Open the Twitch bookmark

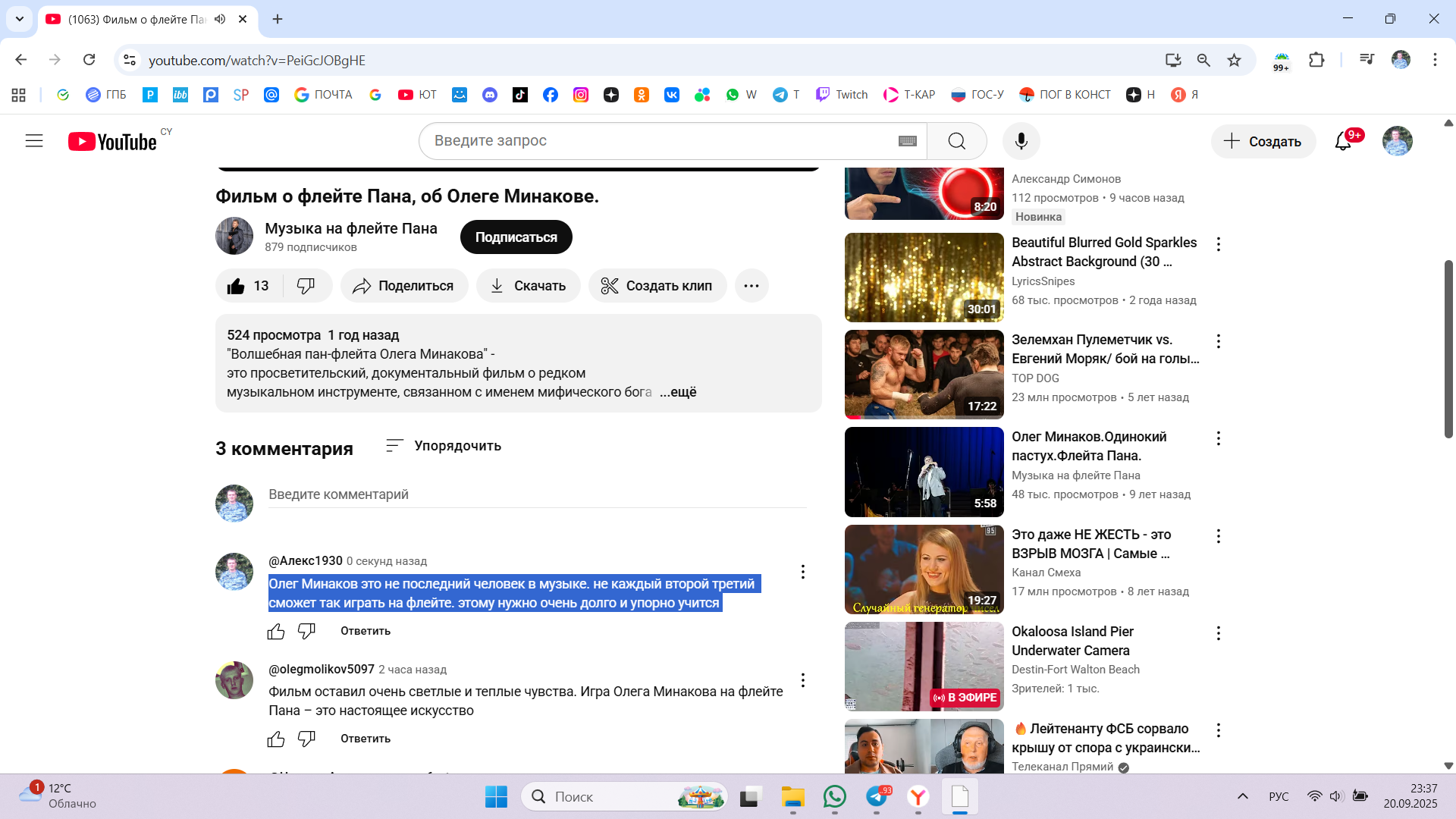(842, 95)
